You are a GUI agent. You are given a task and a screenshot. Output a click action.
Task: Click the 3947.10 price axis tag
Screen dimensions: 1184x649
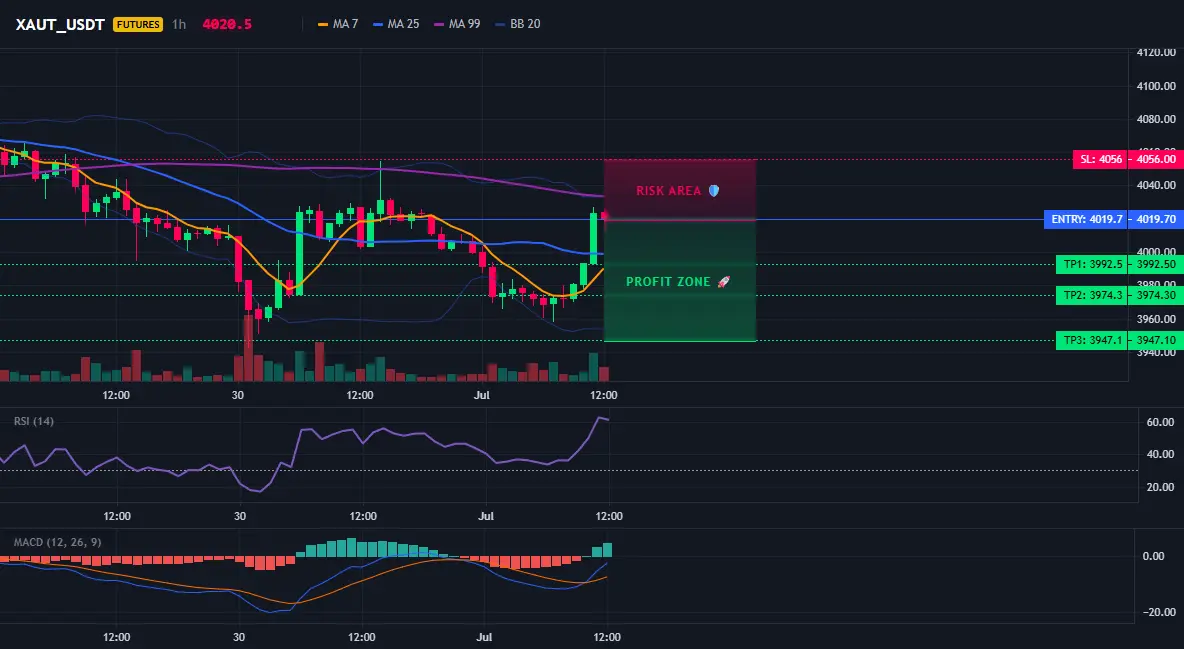pyautogui.click(x=1156, y=341)
